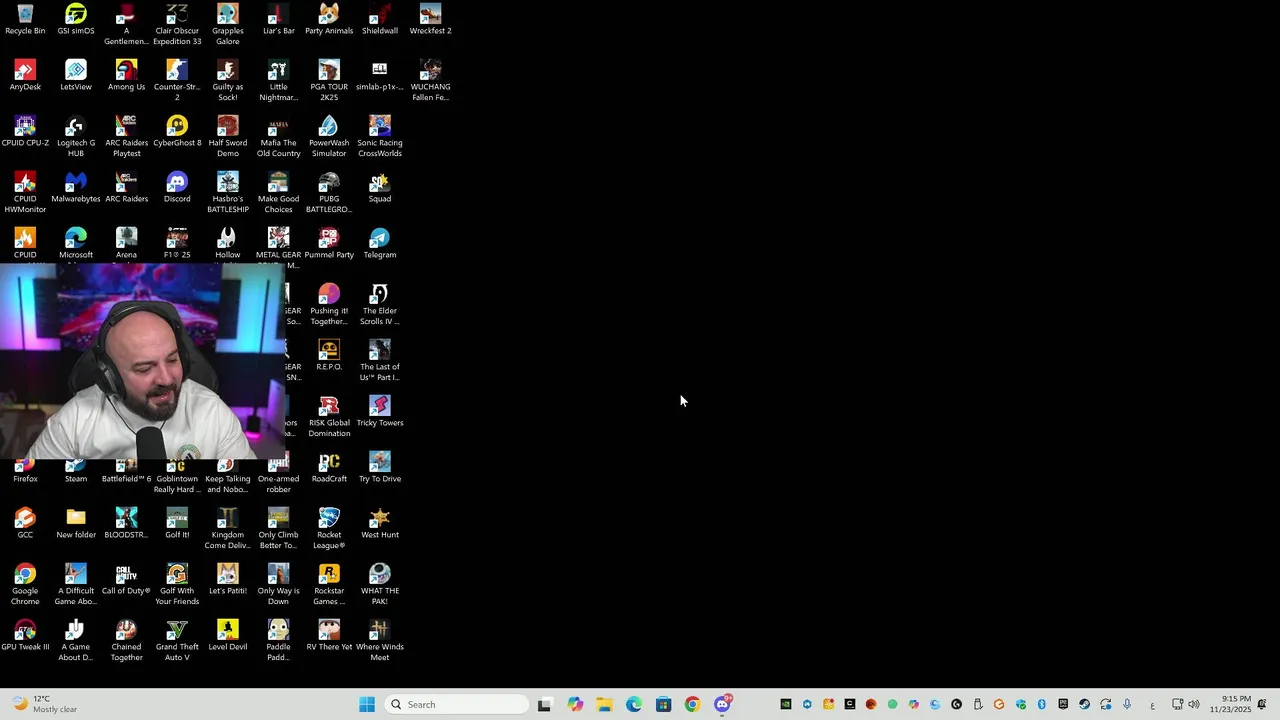Select the CyberGhost 8 icon
This screenshot has height=720, width=1280.
pos(177,131)
